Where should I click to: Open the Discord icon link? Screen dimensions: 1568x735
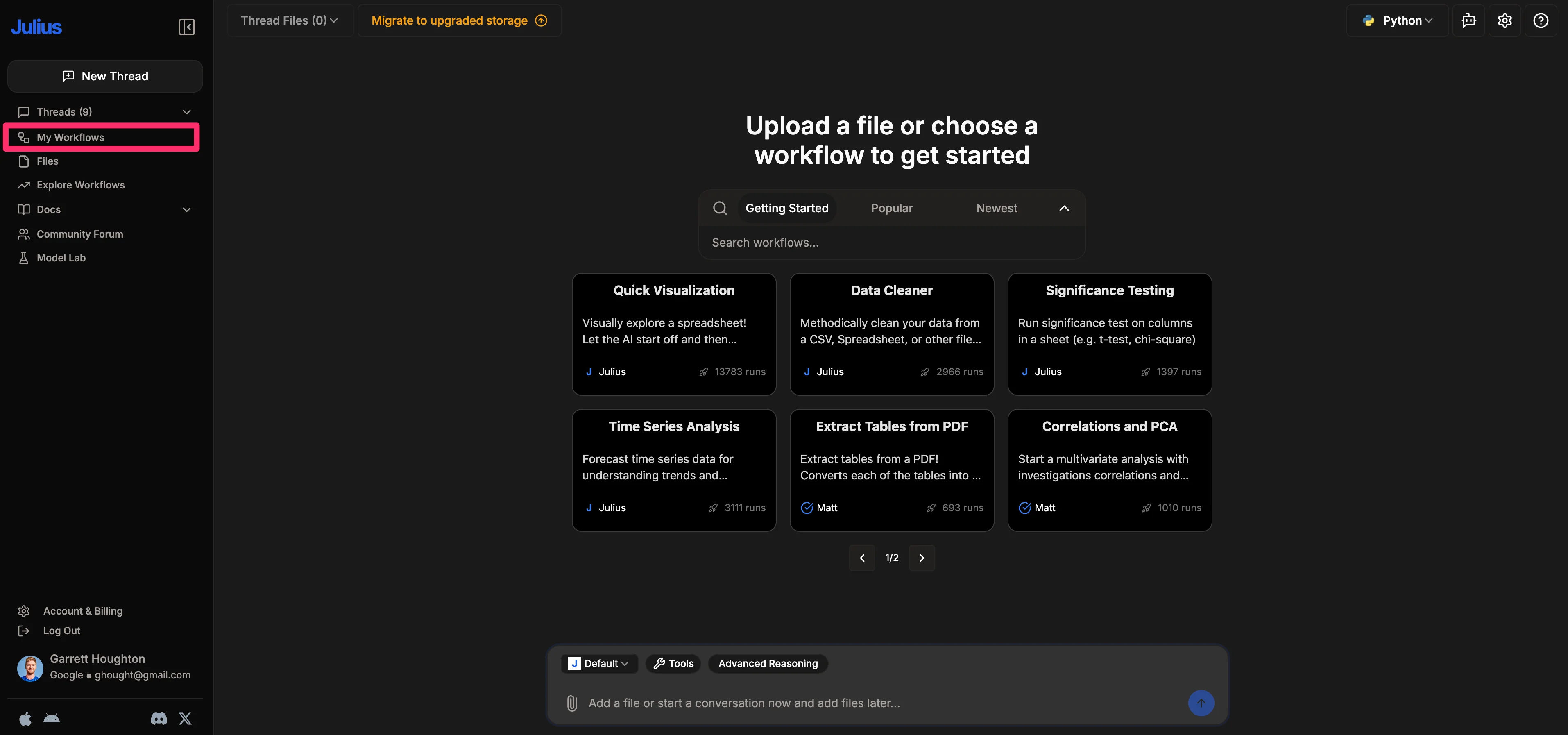click(x=159, y=719)
